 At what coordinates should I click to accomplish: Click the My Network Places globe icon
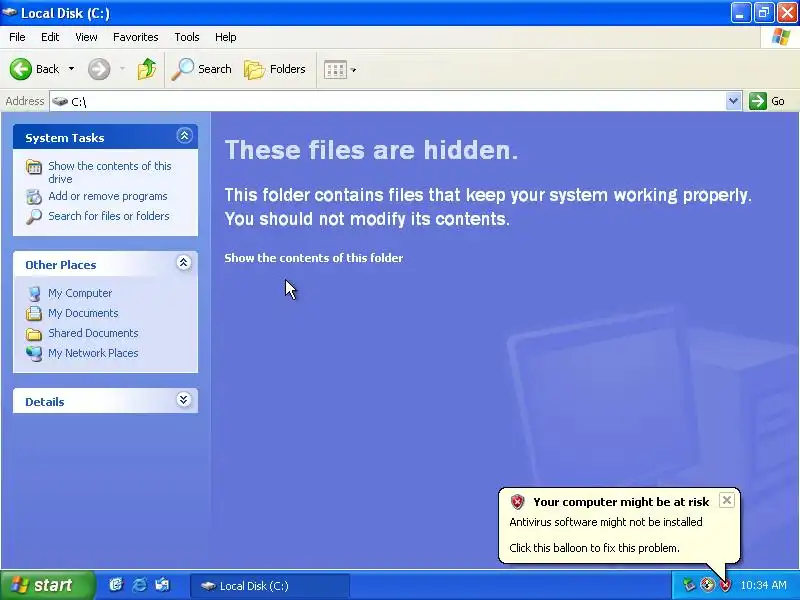[x=34, y=353]
